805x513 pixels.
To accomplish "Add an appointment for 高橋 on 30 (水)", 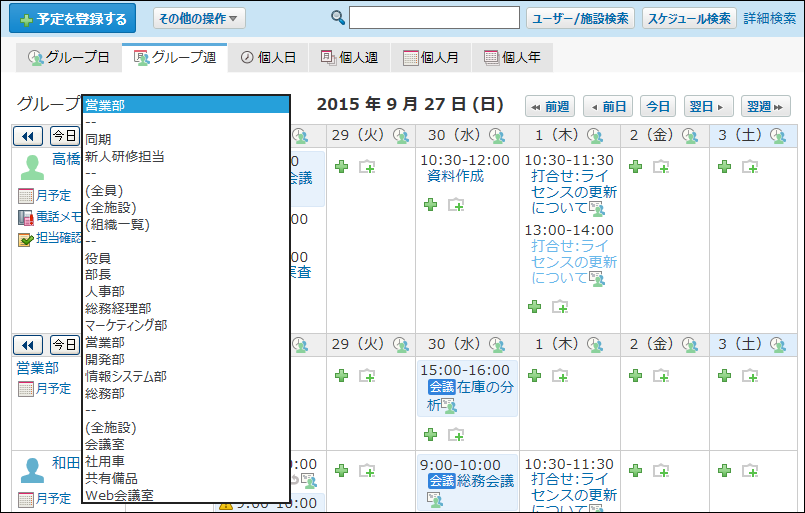I will [430, 205].
